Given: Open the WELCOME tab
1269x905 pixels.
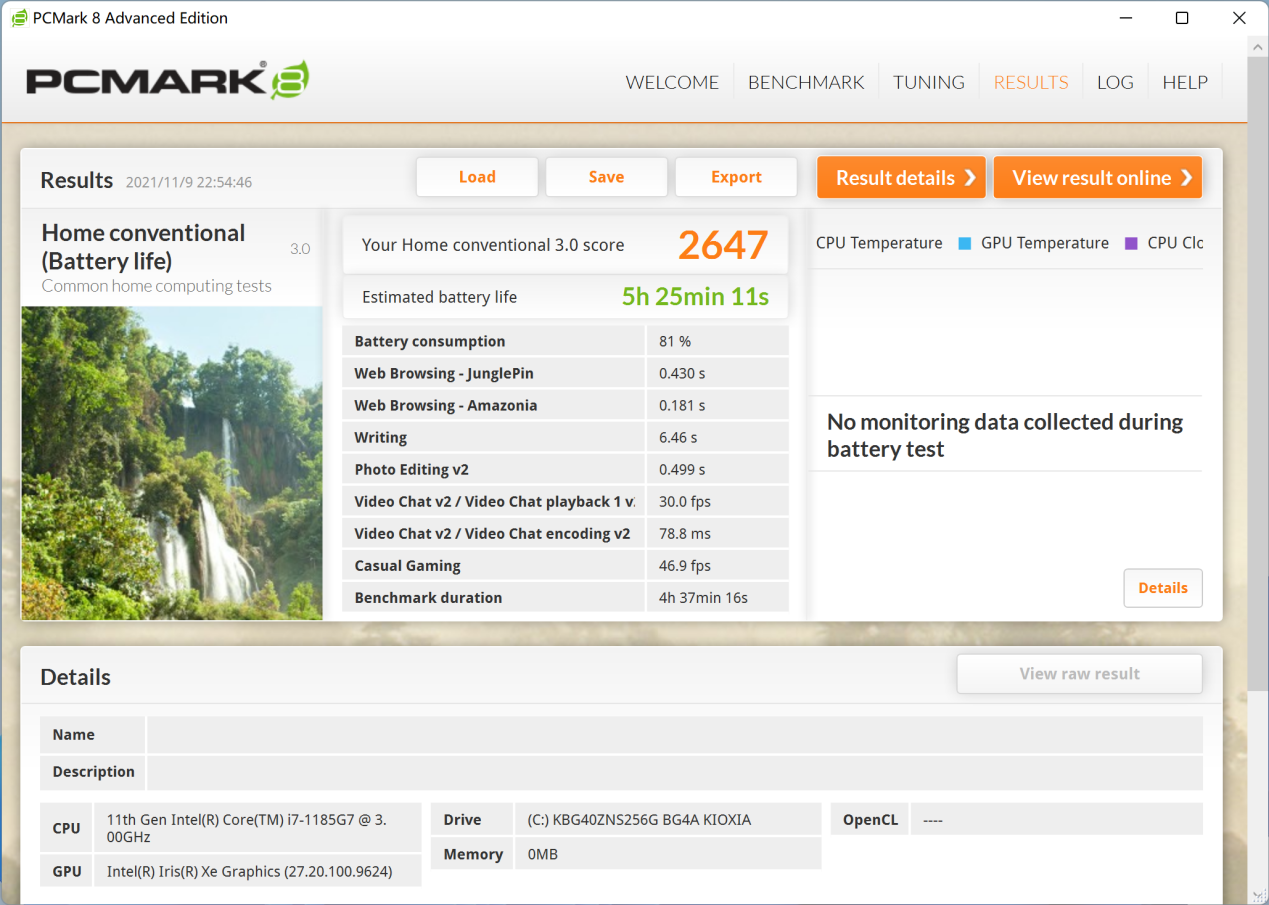Looking at the screenshot, I should 672,82.
